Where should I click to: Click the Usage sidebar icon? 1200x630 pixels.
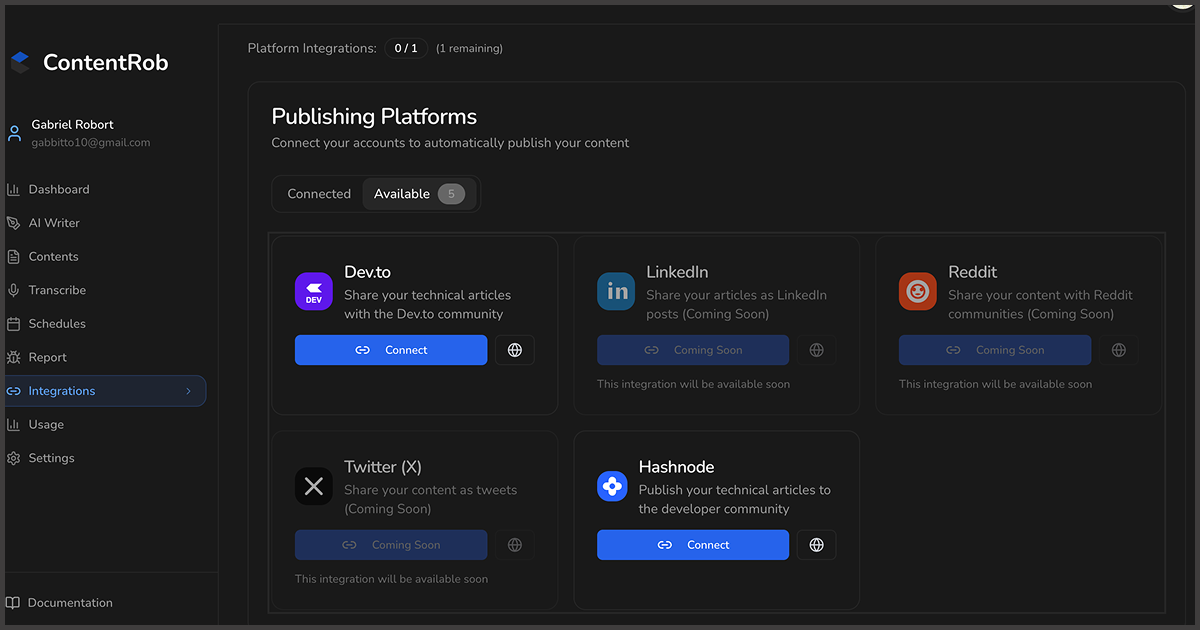[15, 424]
